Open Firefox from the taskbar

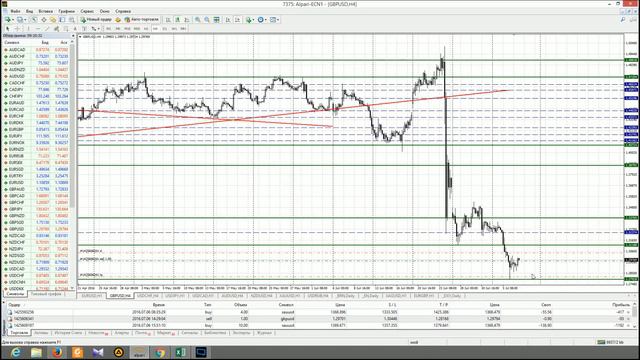coord(57,352)
